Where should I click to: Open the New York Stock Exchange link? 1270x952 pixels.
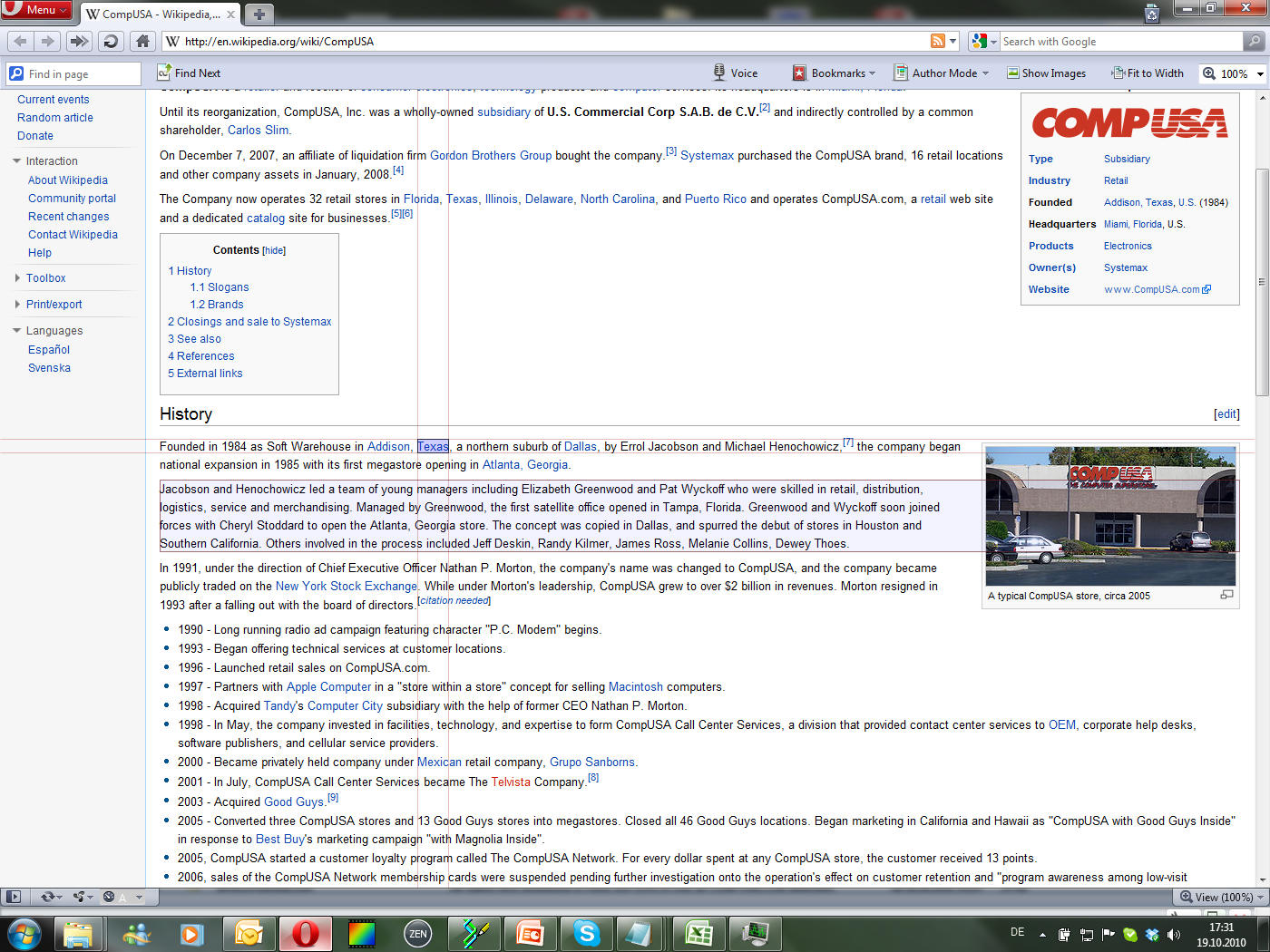pyautogui.click(x=346, y=587)
